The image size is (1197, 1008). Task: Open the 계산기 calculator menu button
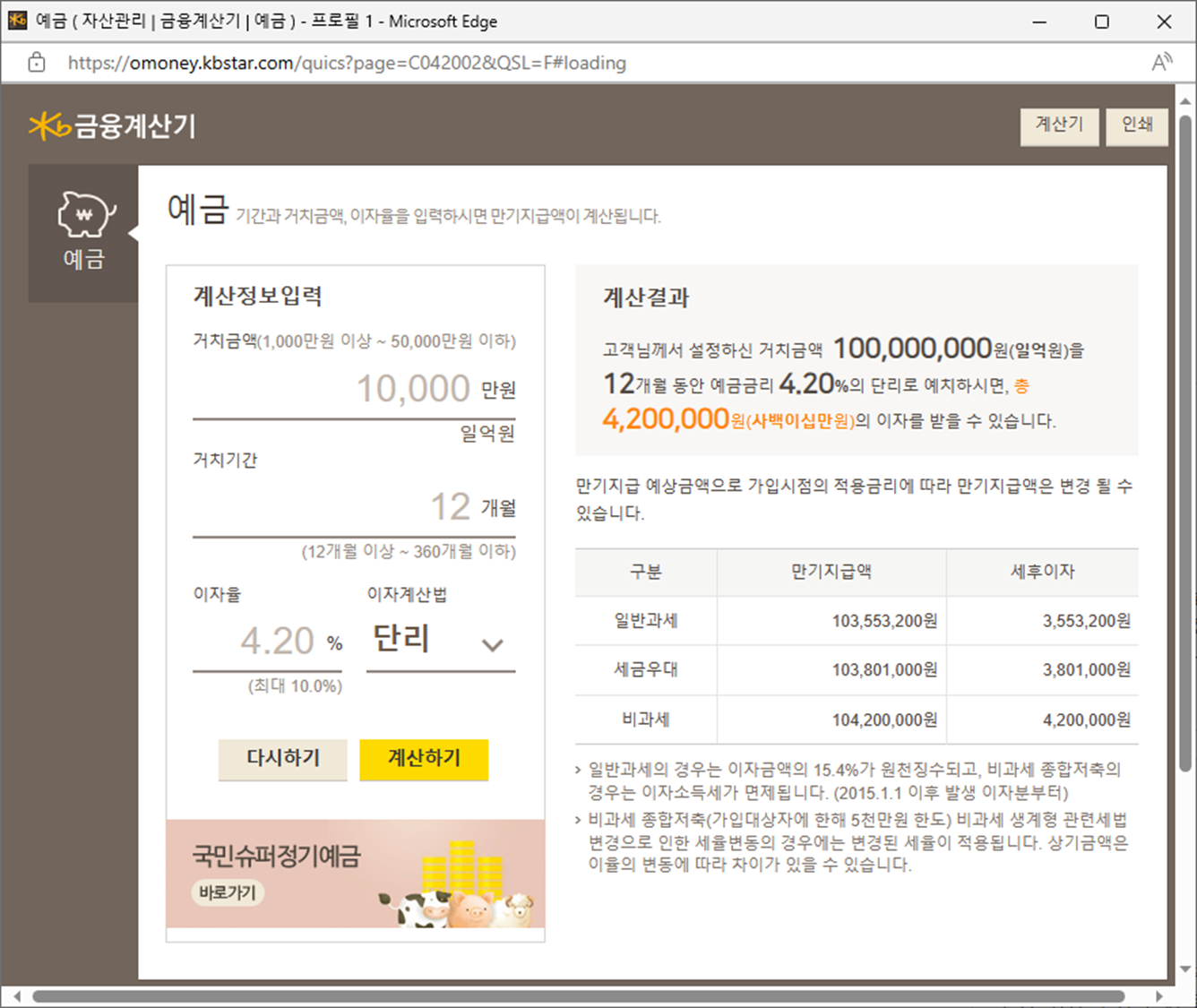[x=1060, y=125]
